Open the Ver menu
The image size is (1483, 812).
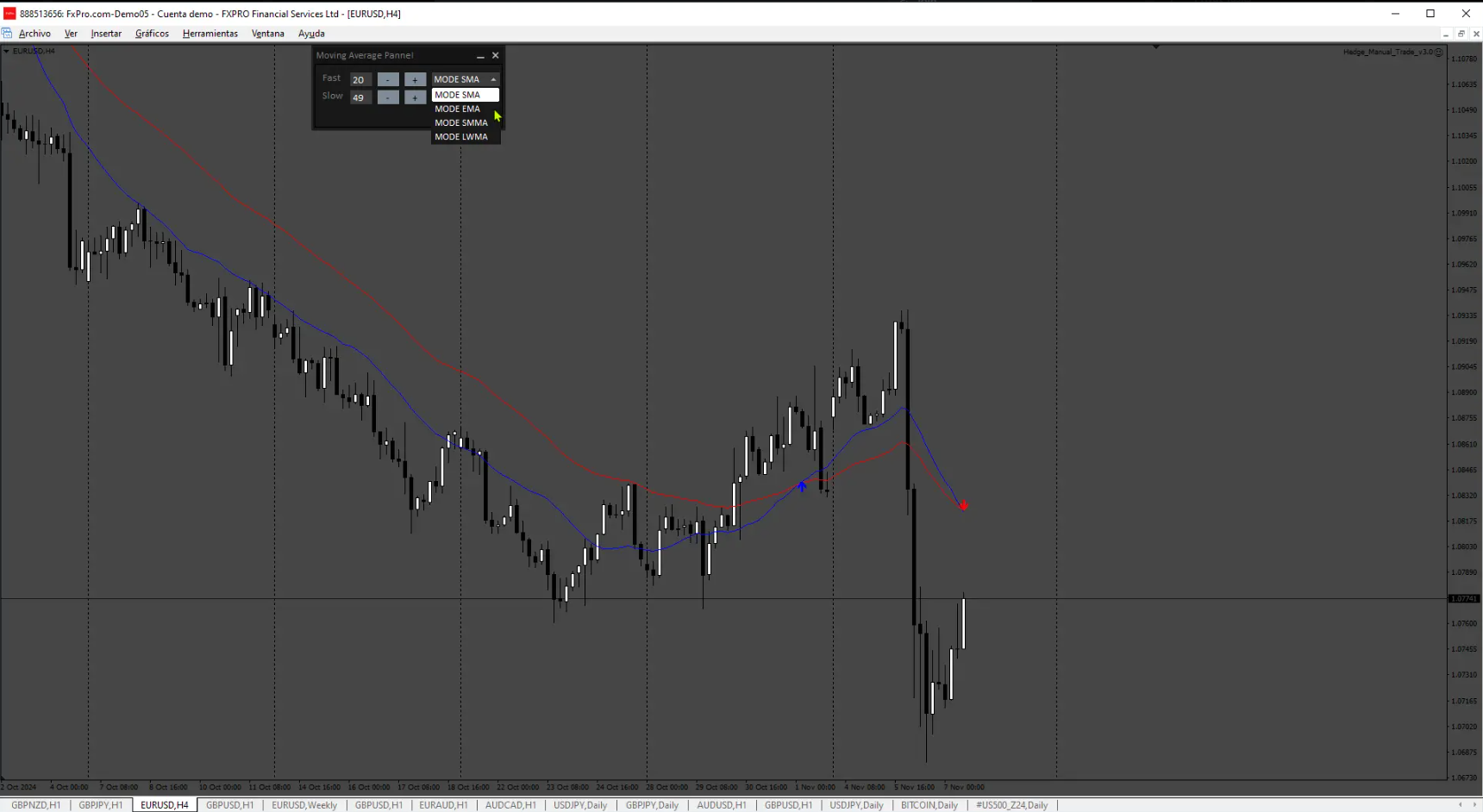tap(71, 34)
